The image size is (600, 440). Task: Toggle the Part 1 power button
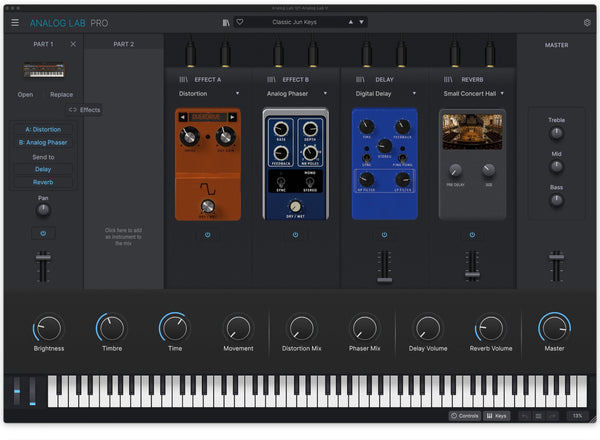pyautogui.click(x=42, y=233)
